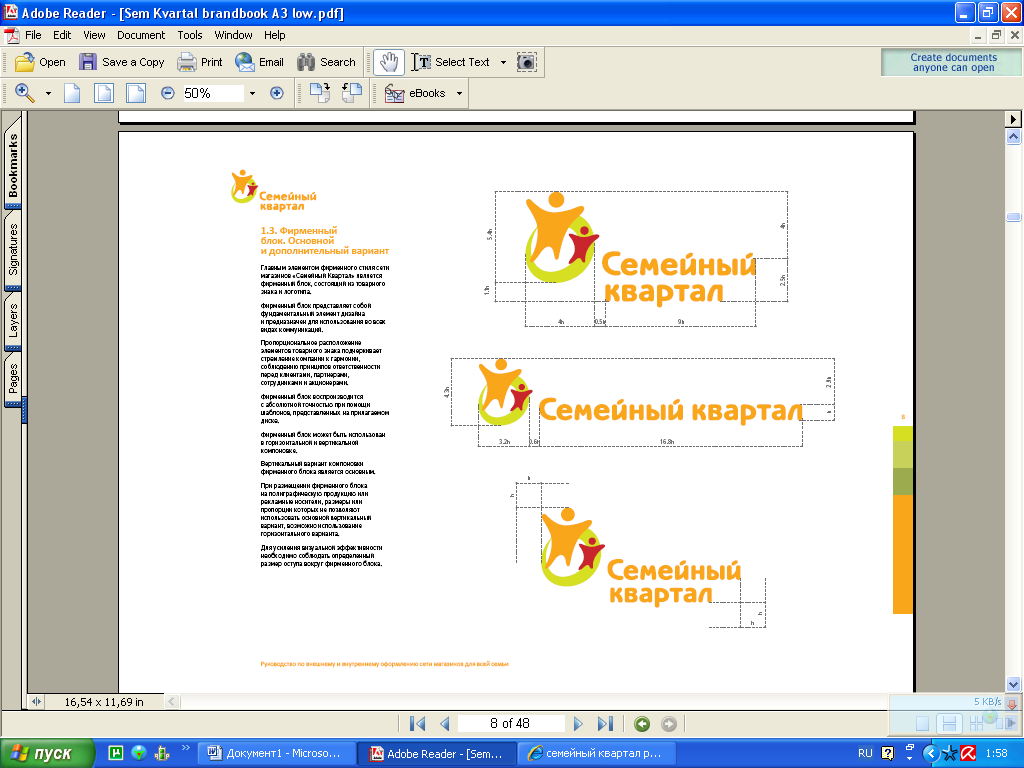1024x768 pixels.
Task: Switch to the Pages side tab
Action: 13,379
